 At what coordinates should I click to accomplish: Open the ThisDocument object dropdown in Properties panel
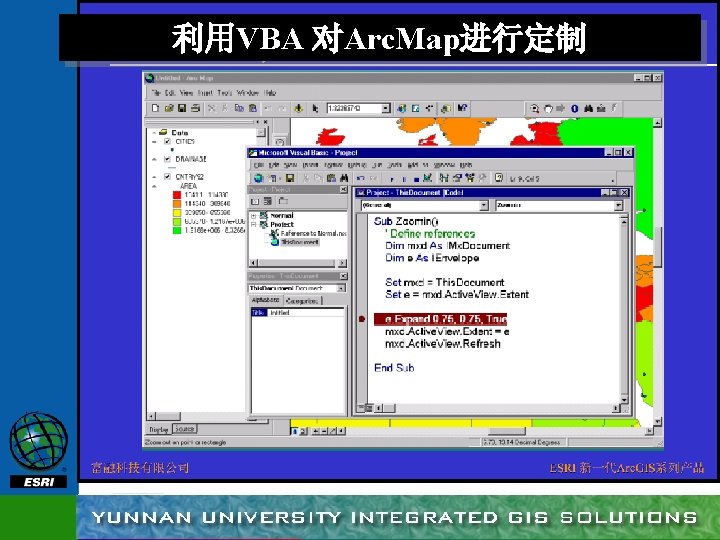341,288
